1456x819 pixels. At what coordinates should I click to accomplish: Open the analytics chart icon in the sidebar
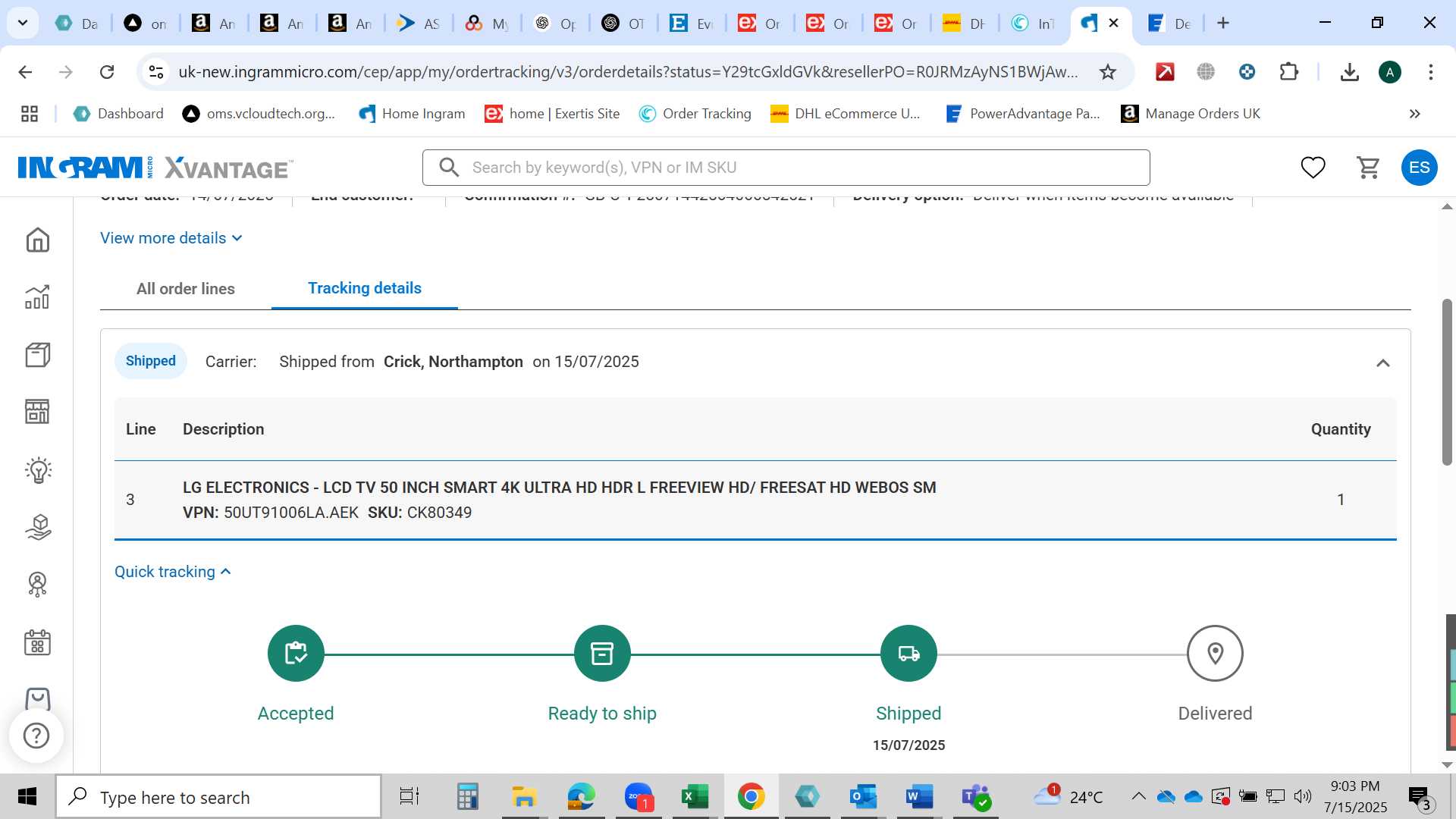37,297
